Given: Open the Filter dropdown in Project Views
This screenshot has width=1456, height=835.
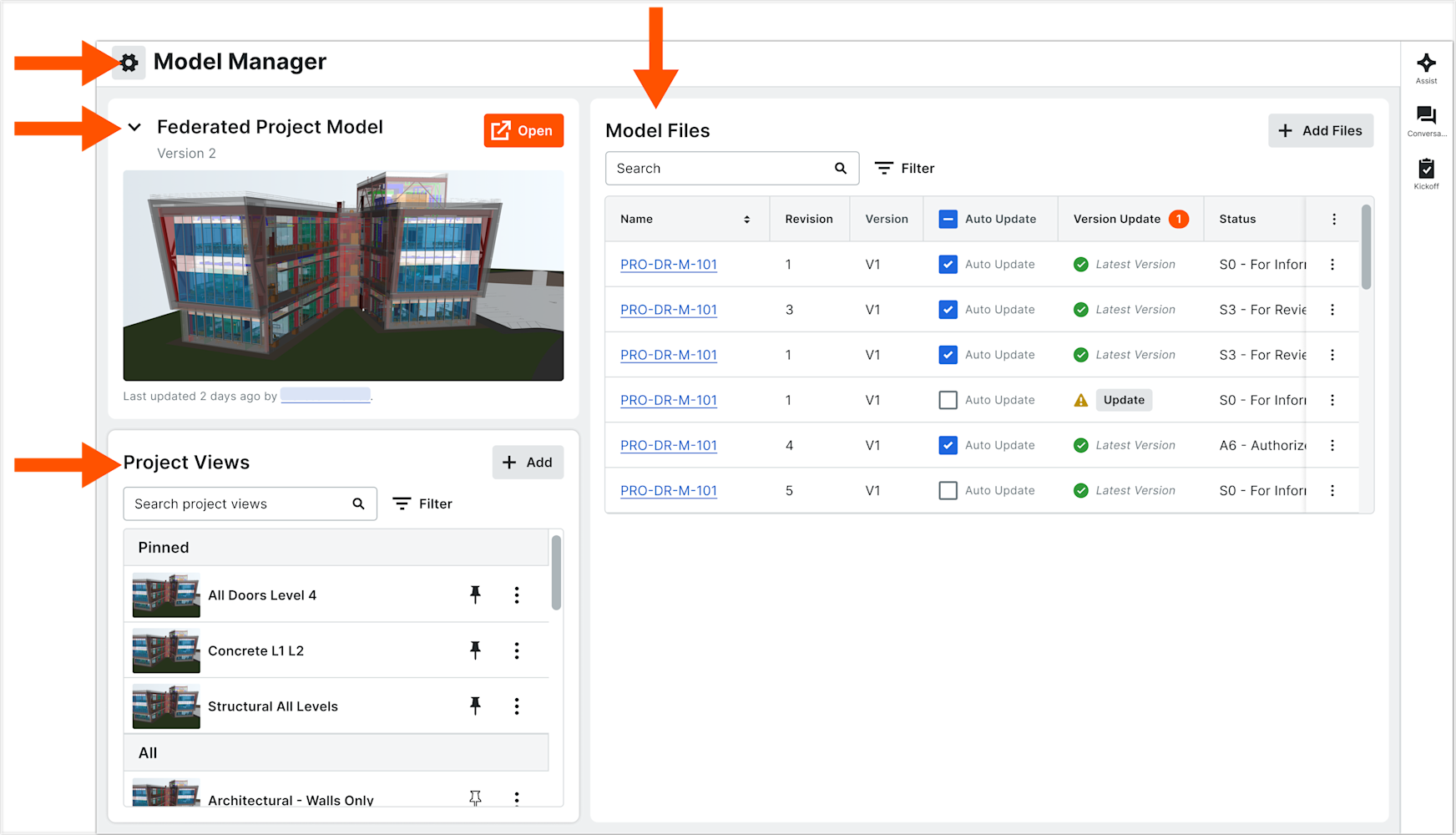Looking at the screenshot, I should pyautogui.click(x=422, y=504).
